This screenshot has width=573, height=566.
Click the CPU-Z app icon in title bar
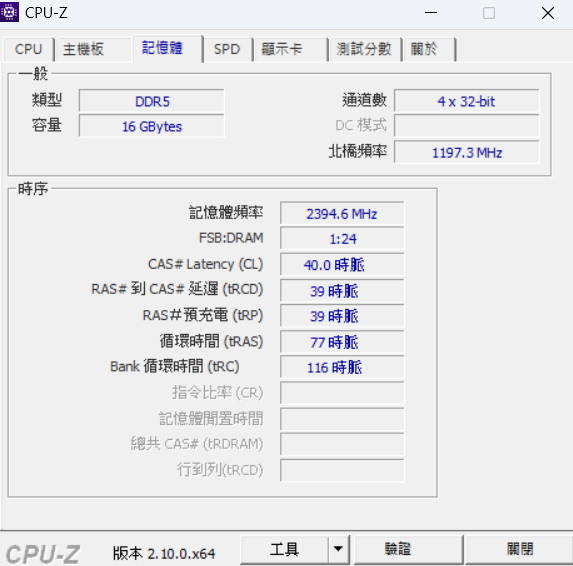(9, 13)
